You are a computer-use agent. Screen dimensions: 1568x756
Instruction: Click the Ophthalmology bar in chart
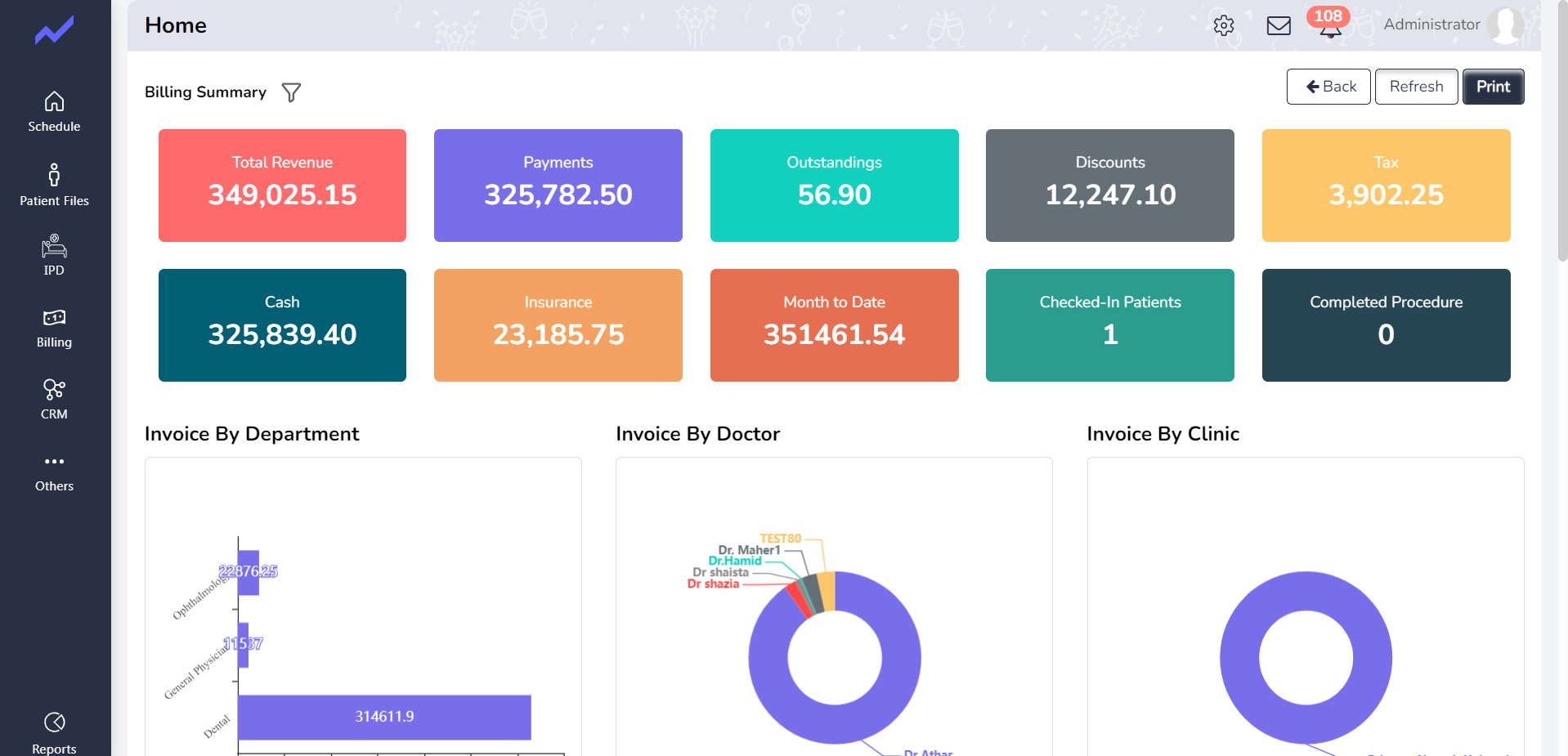(249, 573)
